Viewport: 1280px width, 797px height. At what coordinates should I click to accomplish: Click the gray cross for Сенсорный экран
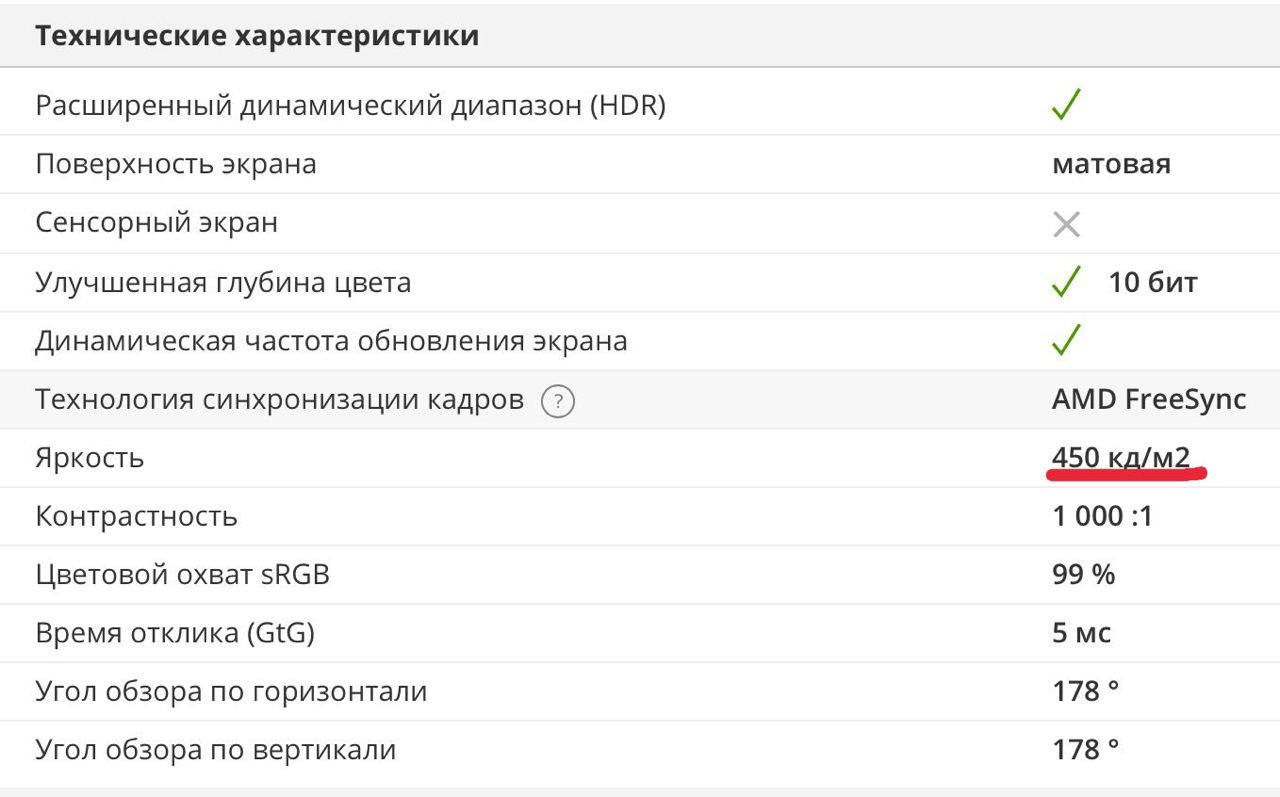coord(1067,224)
